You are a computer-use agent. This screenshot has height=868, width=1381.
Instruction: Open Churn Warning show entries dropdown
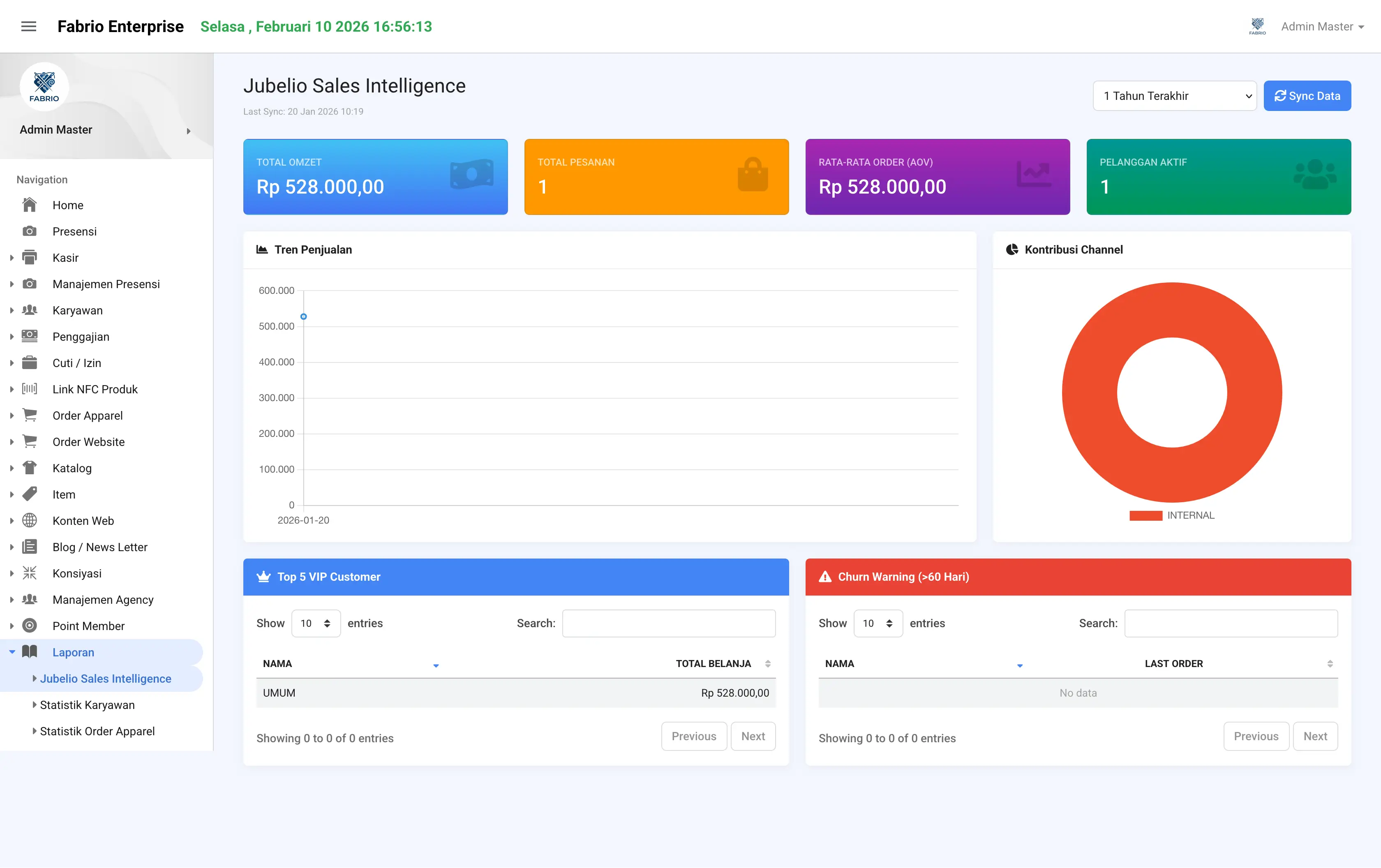click(878, 623)
